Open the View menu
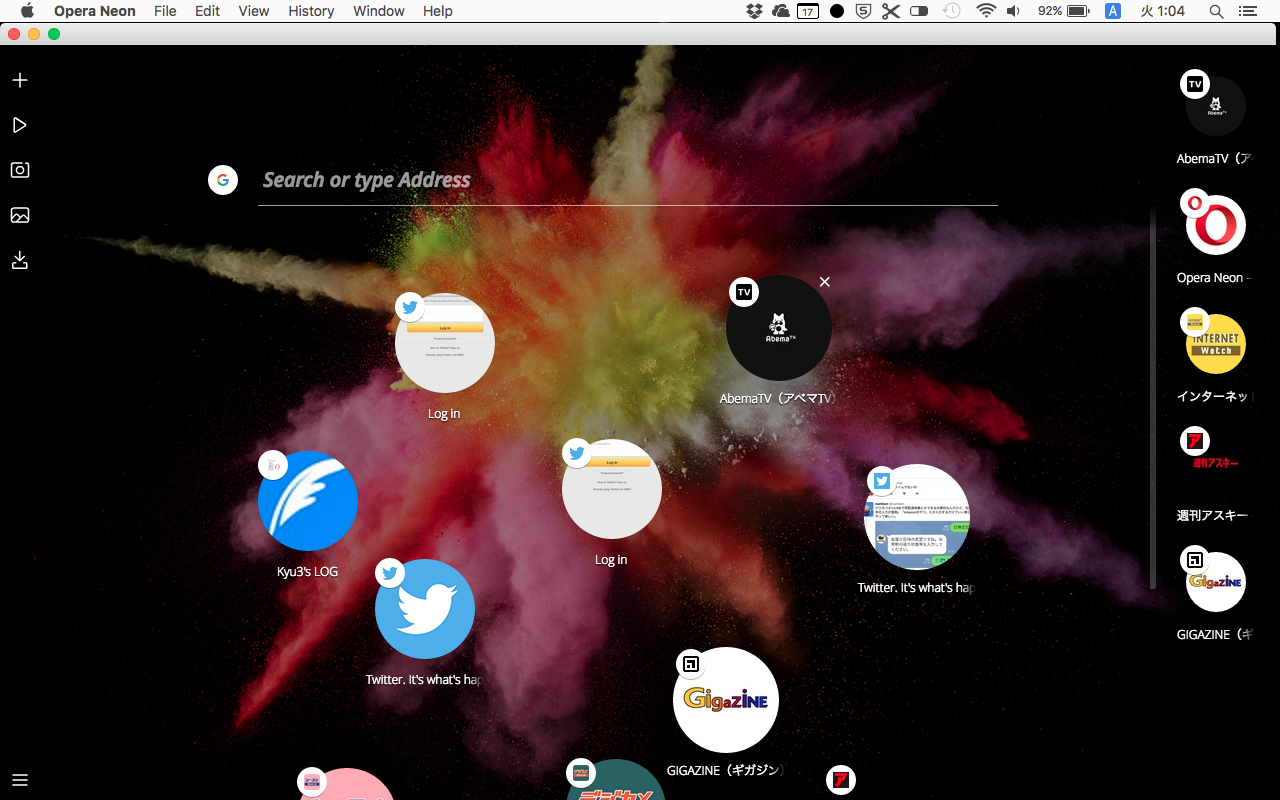The width and height of the screenshot is (1280, 800). pos(254,11)
